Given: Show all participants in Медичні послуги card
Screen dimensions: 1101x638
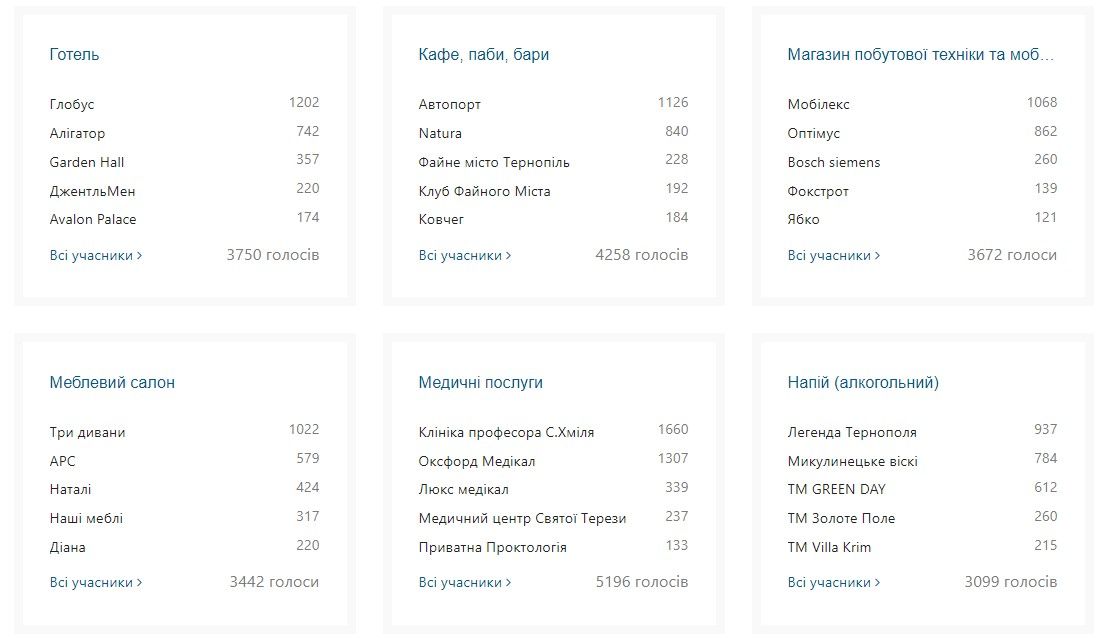Looking at the screenshot, I should tap(464, 582).
